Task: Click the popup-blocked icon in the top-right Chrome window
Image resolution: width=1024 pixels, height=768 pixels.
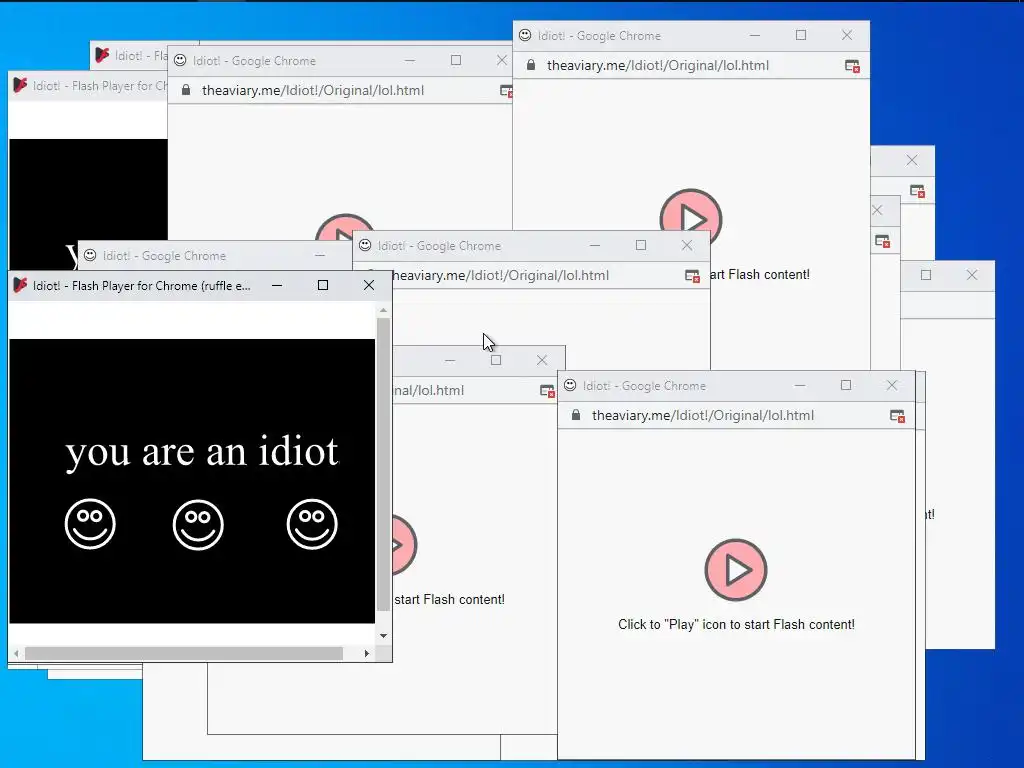Action: (852, 66)
